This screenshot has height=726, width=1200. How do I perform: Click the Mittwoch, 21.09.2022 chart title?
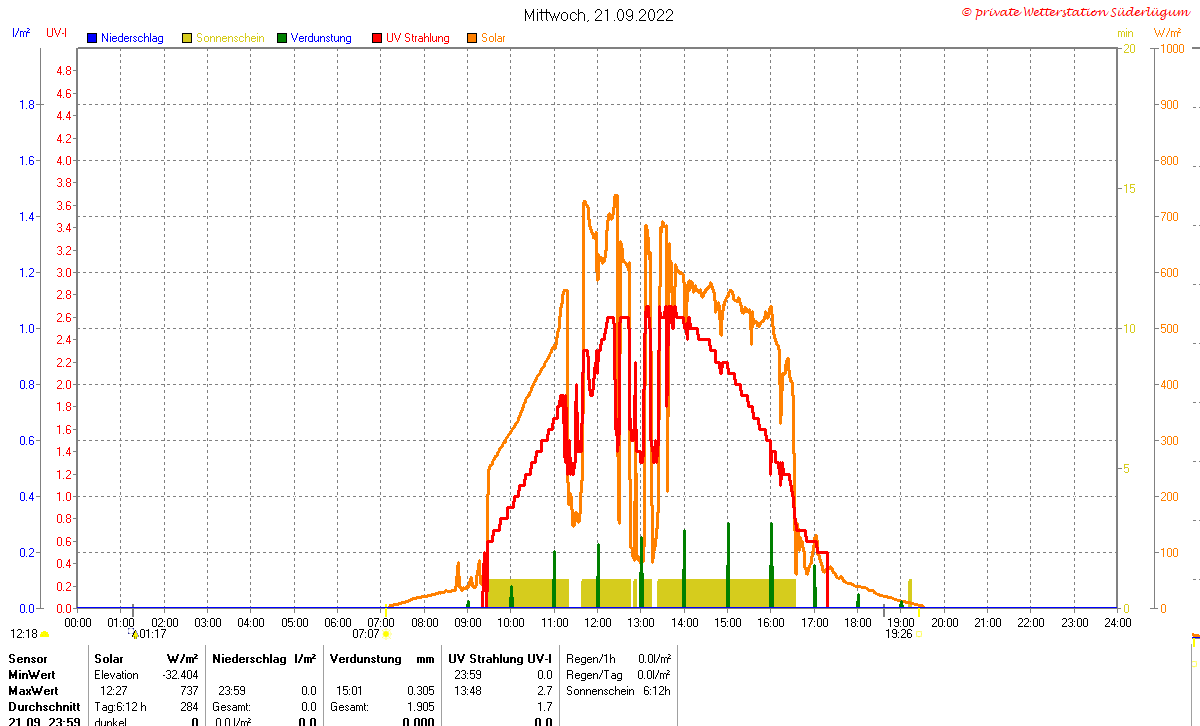pos(599,15)
